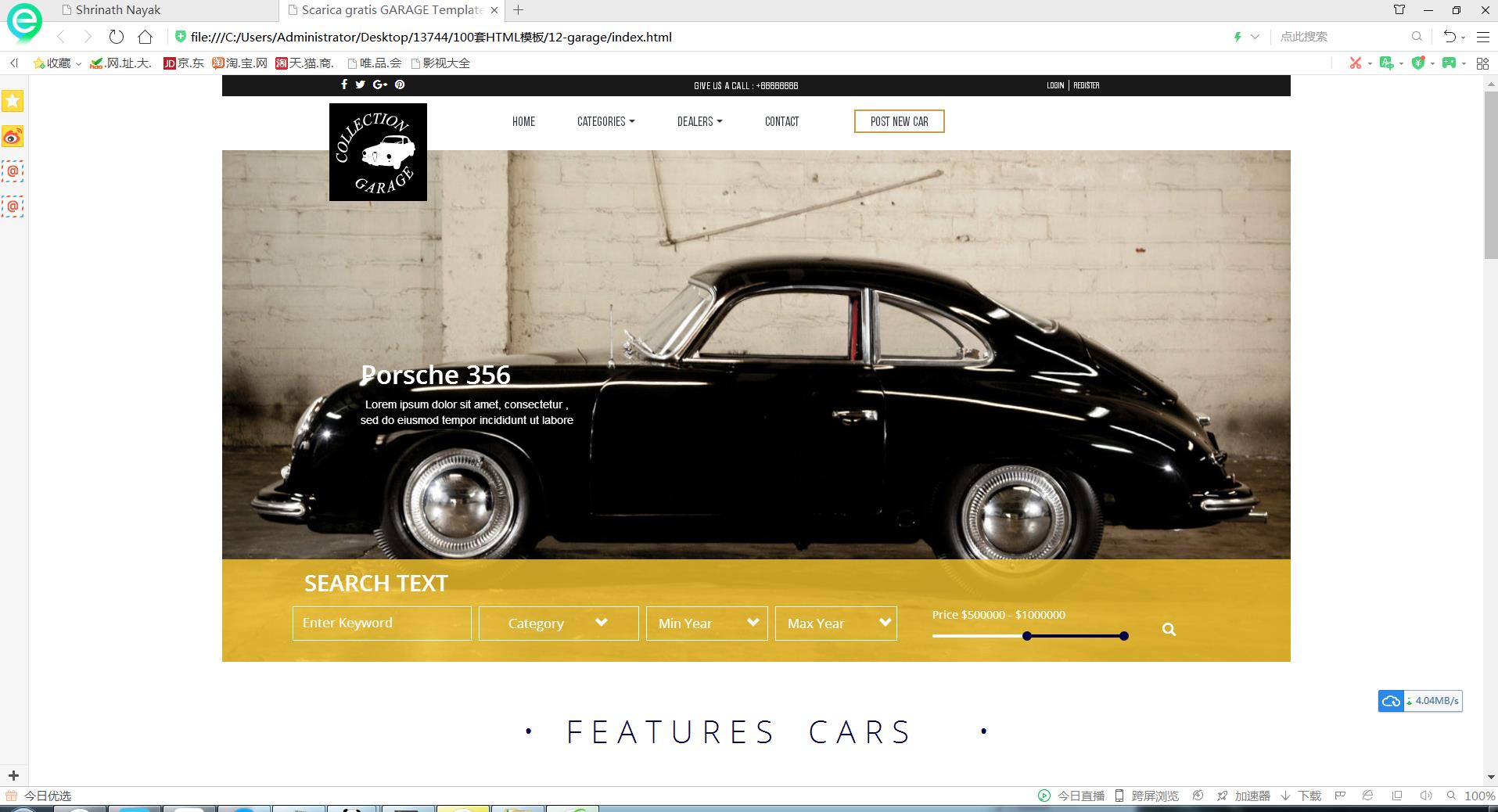1498x812 pixels.
Task: Open the green shield wallet icon
Action: click(x=1418, y=63)
